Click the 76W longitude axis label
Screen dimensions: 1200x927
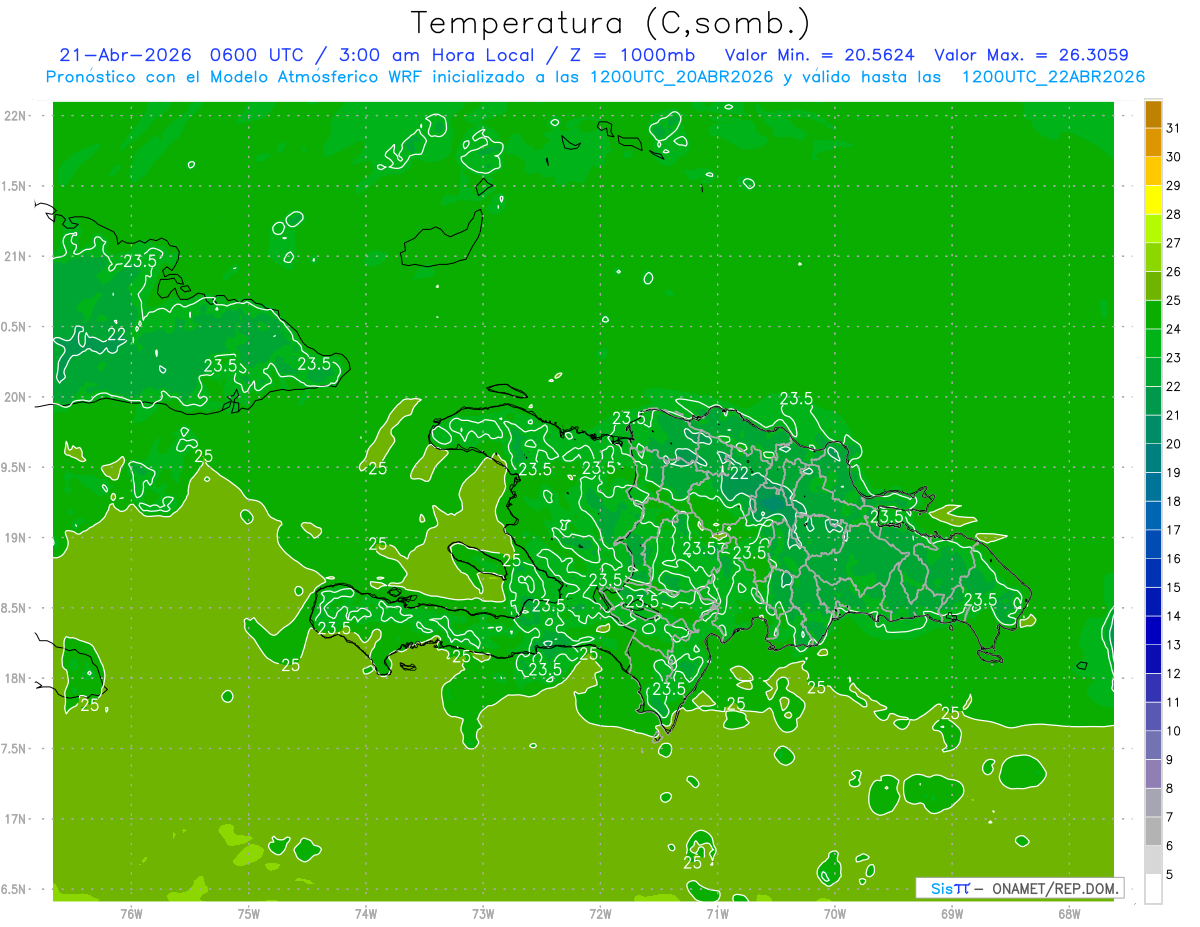click(131, 913)
